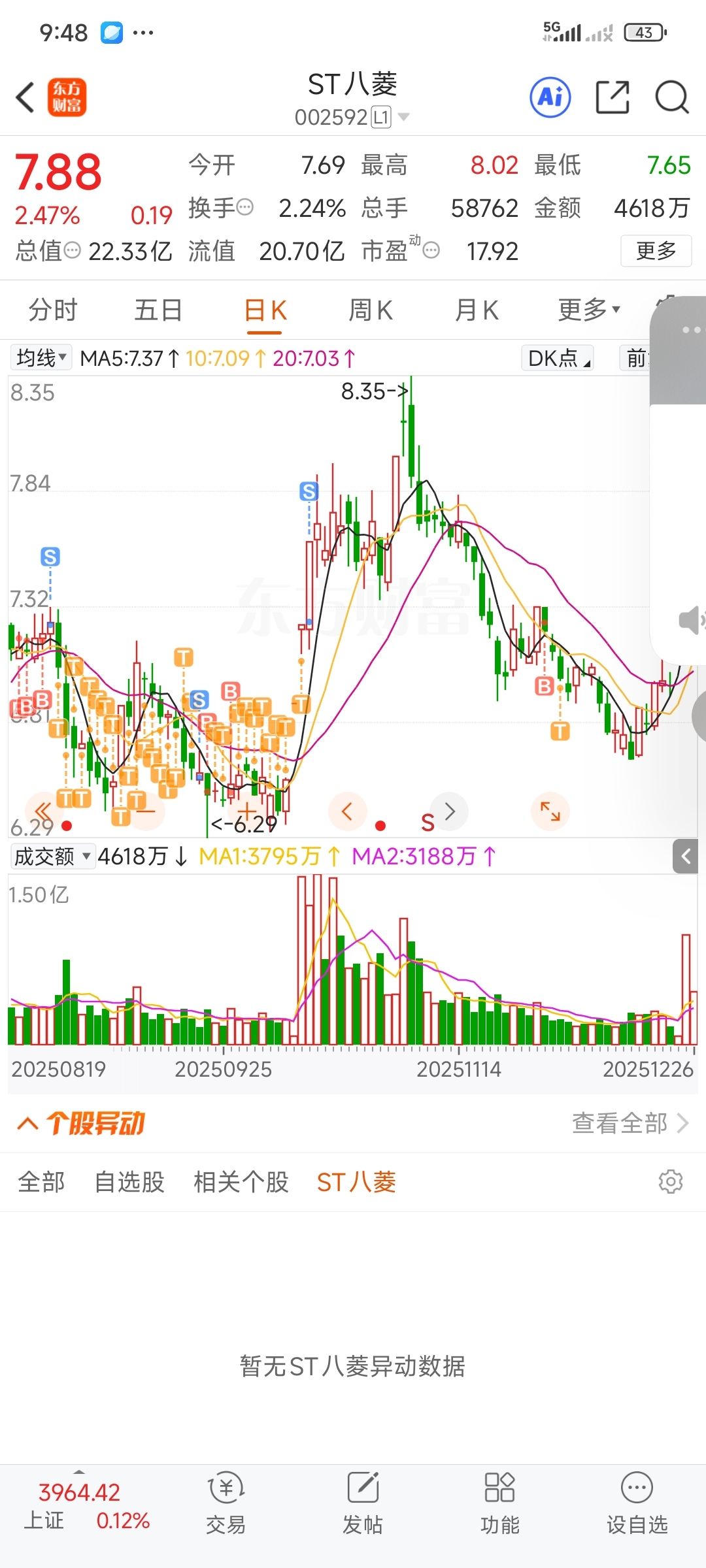Tap the double-left fast scroll chart icon
The width and height of the screenshot is (706, 1568).
pyautogui.click(x=43, y=812)
